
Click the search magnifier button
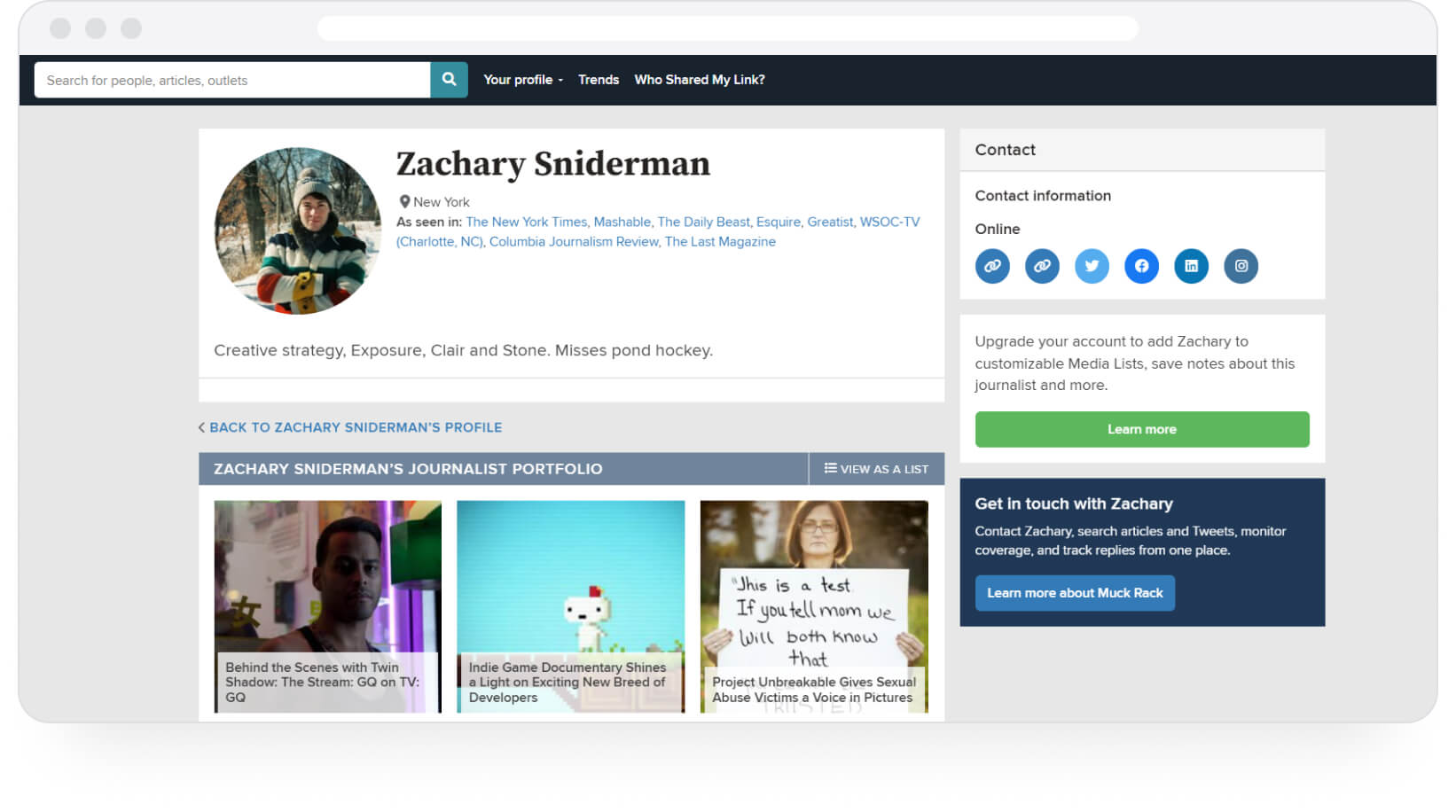point(449,80)
